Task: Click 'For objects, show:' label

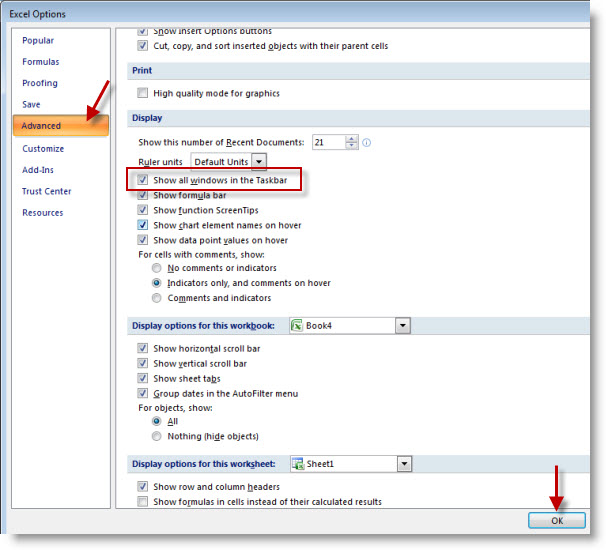Action: click(175, 407)
